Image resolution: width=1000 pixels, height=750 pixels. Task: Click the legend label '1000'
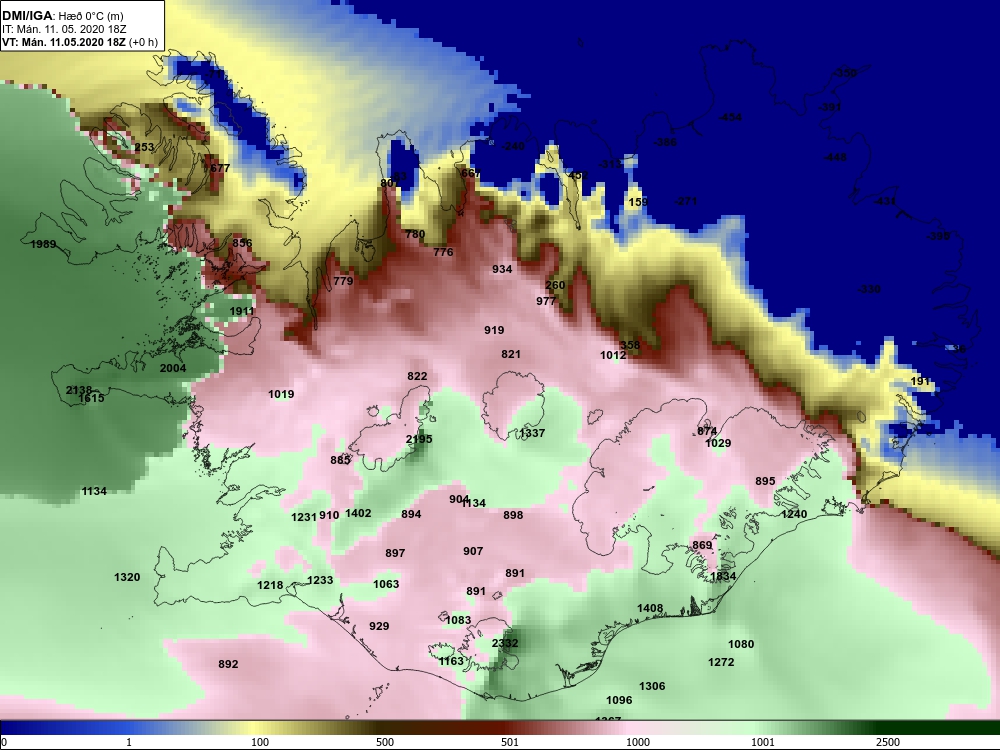pyautogui.click(x=638, y=742)
